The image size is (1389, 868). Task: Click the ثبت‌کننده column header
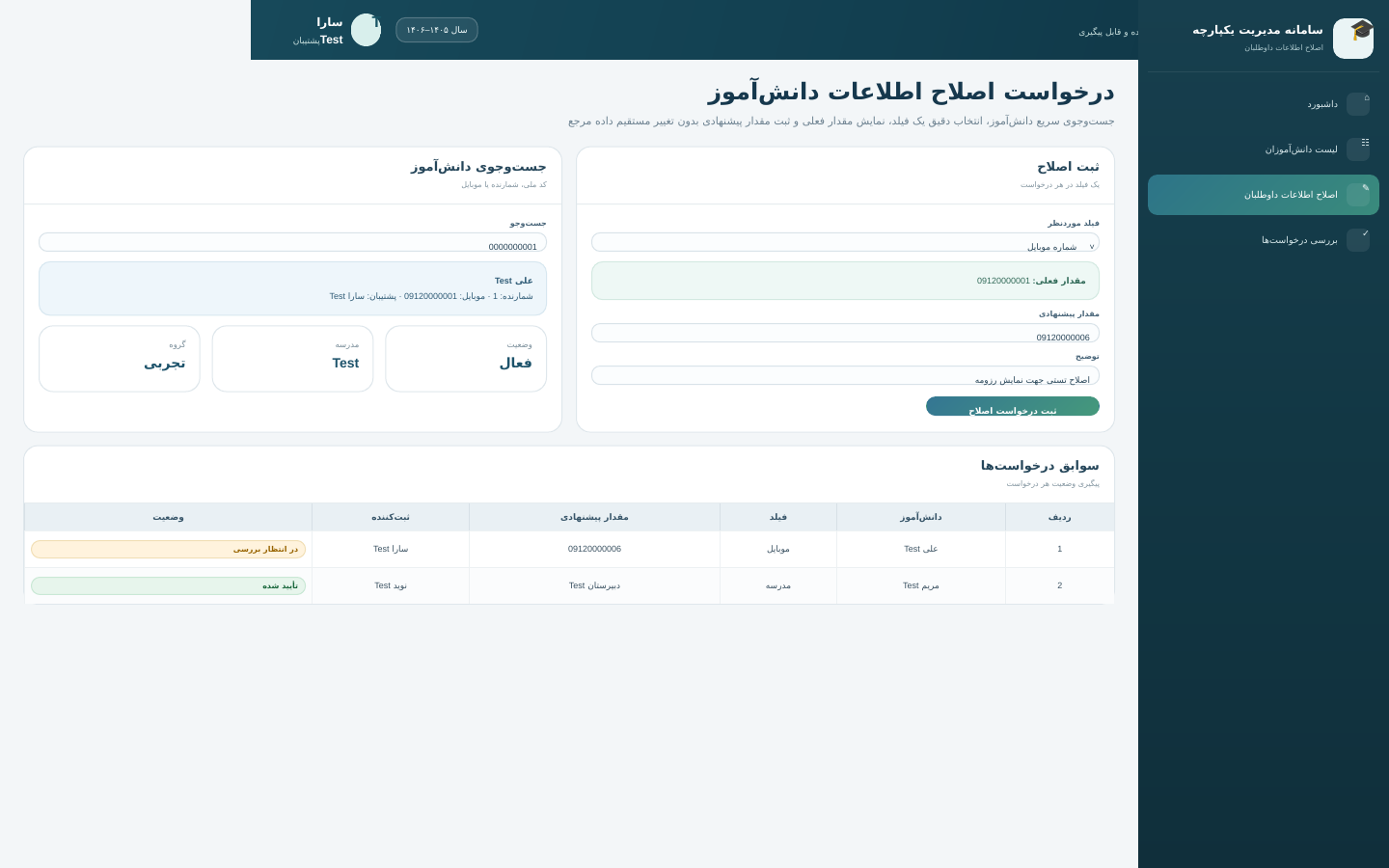391,517
